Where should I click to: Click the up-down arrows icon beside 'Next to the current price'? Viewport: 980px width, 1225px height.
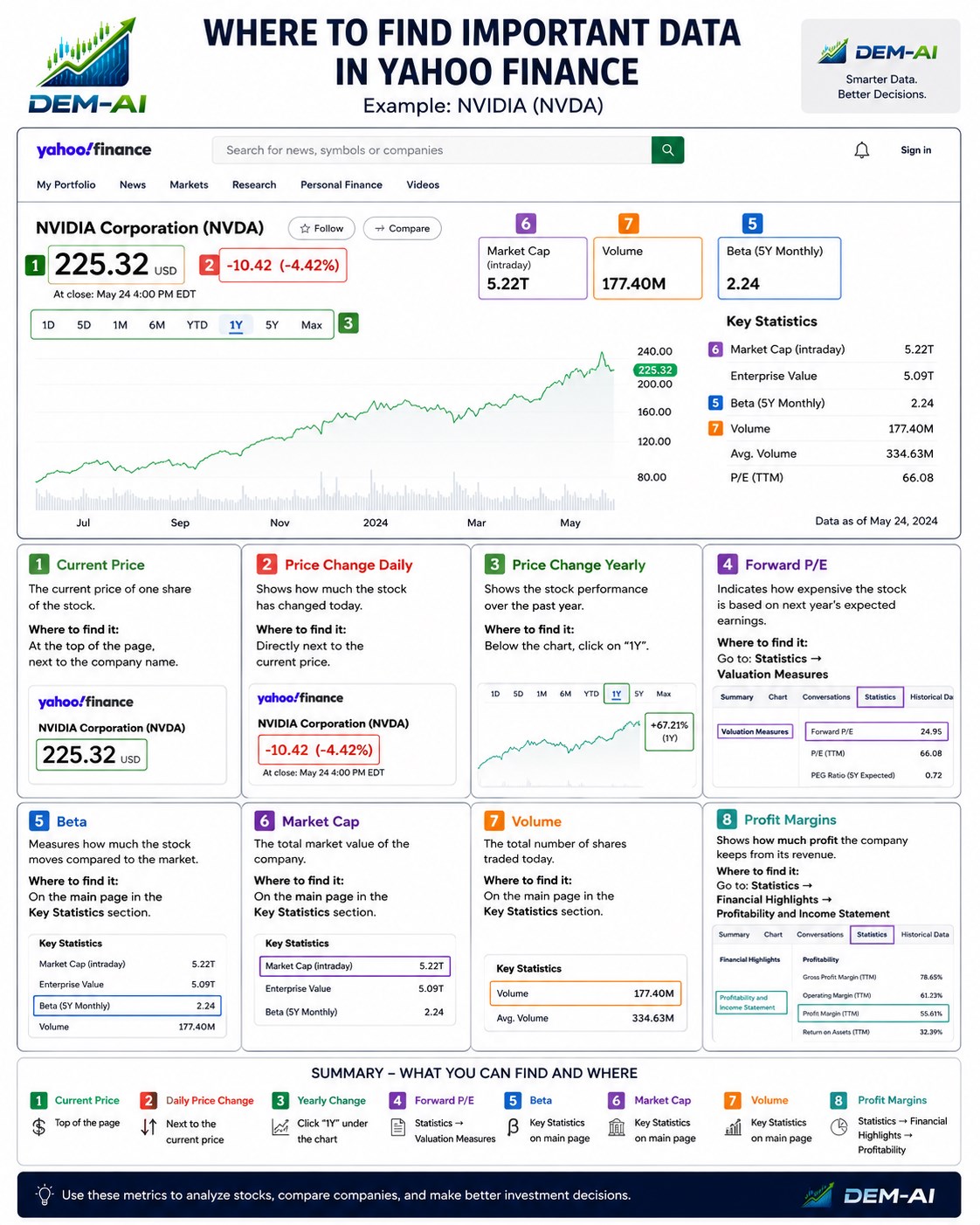pyautogui.click(x=149, y=1127)
